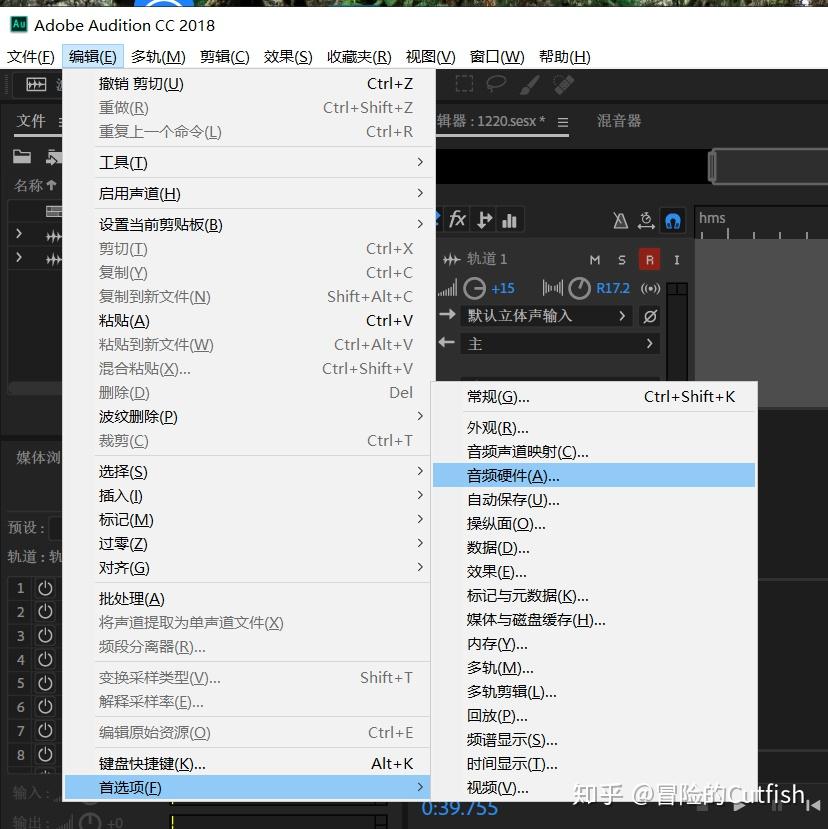Viewport: 828px width, 829px height.
Task: Toggle power for effects slot 7
Action: [x=45, y=730]
